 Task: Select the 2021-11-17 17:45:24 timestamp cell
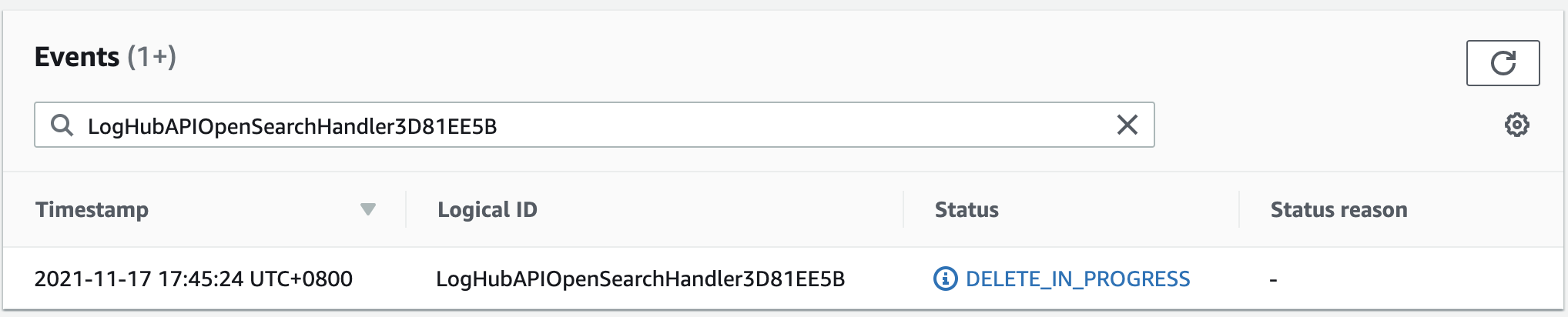pyautogui.click(x=193, y=279)
